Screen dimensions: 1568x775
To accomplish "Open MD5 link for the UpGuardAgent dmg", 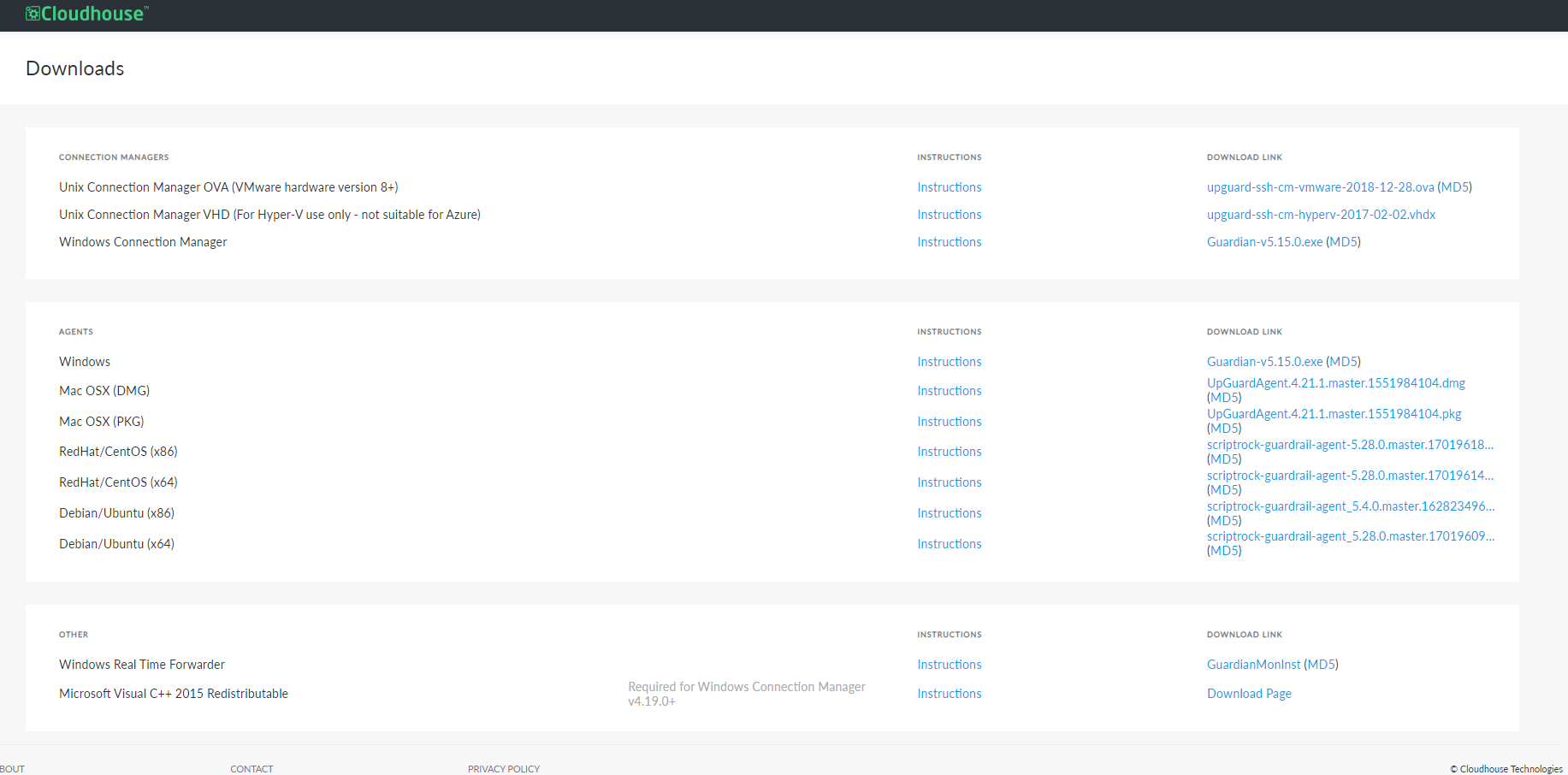I will 1224,398.
